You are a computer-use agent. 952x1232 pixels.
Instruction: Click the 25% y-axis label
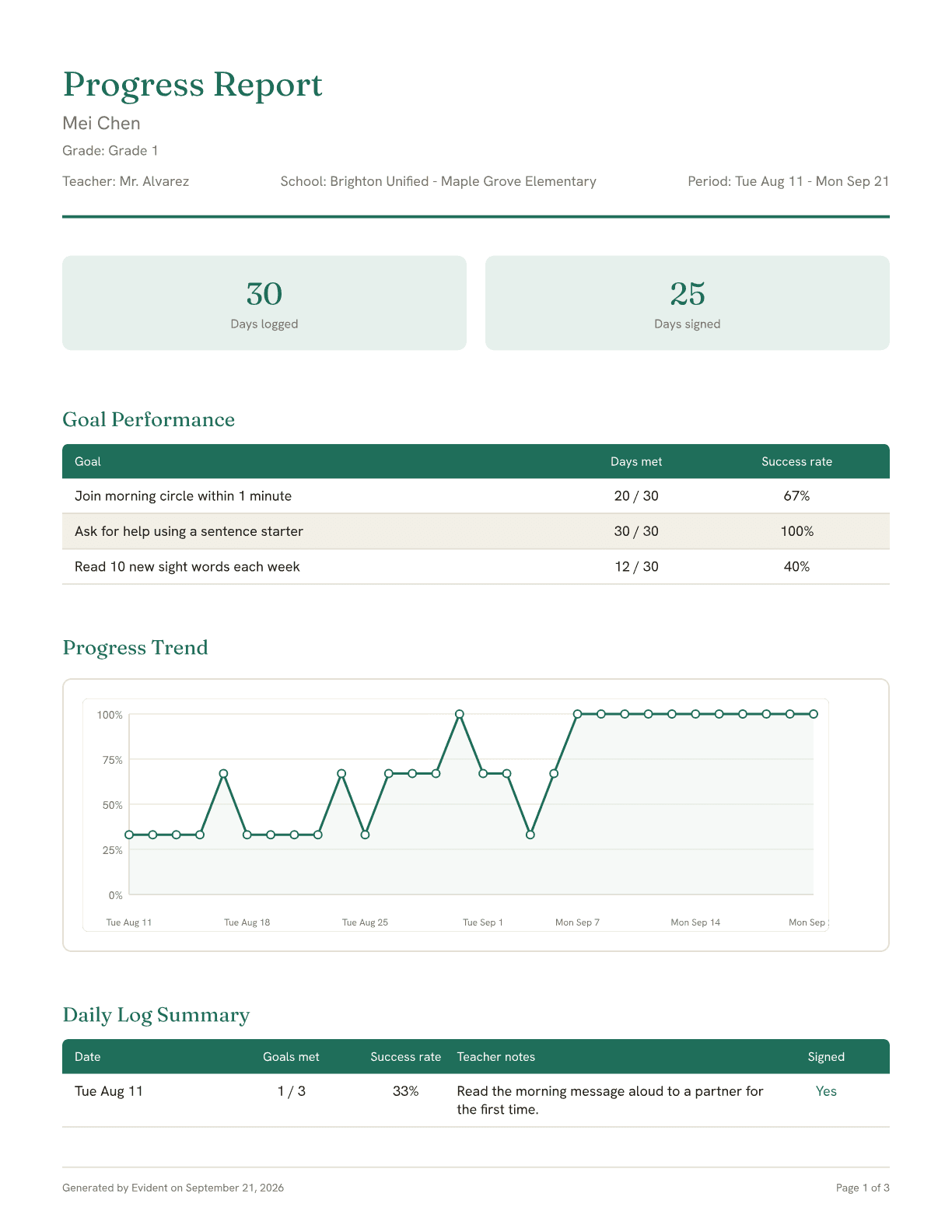[113, 850]
